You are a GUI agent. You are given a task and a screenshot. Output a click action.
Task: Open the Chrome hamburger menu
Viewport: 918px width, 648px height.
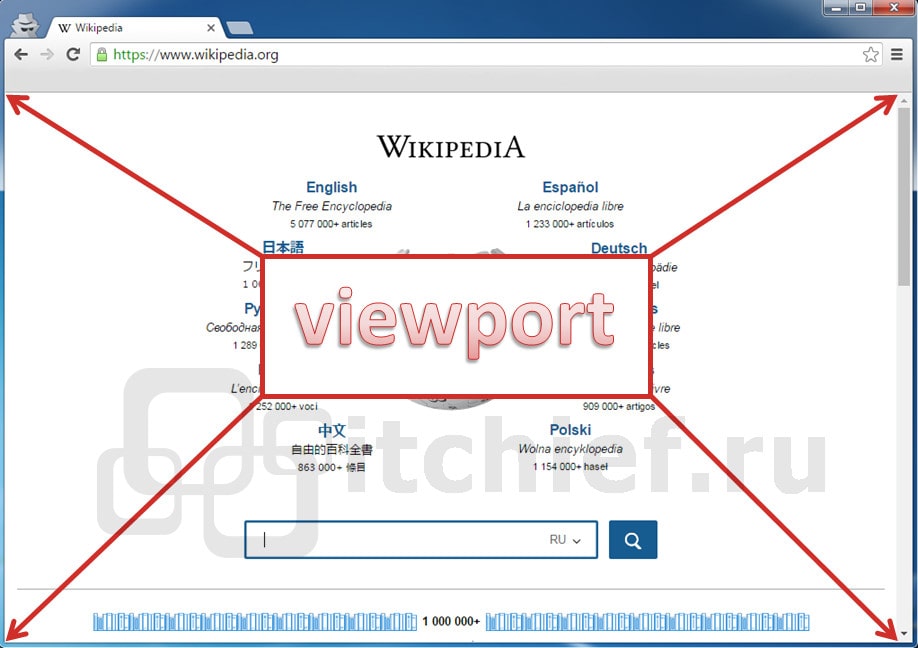click(x=898, y=55)
